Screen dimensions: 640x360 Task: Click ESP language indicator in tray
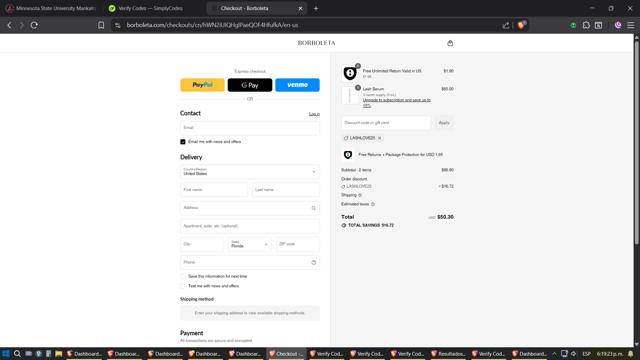(587, 354)
